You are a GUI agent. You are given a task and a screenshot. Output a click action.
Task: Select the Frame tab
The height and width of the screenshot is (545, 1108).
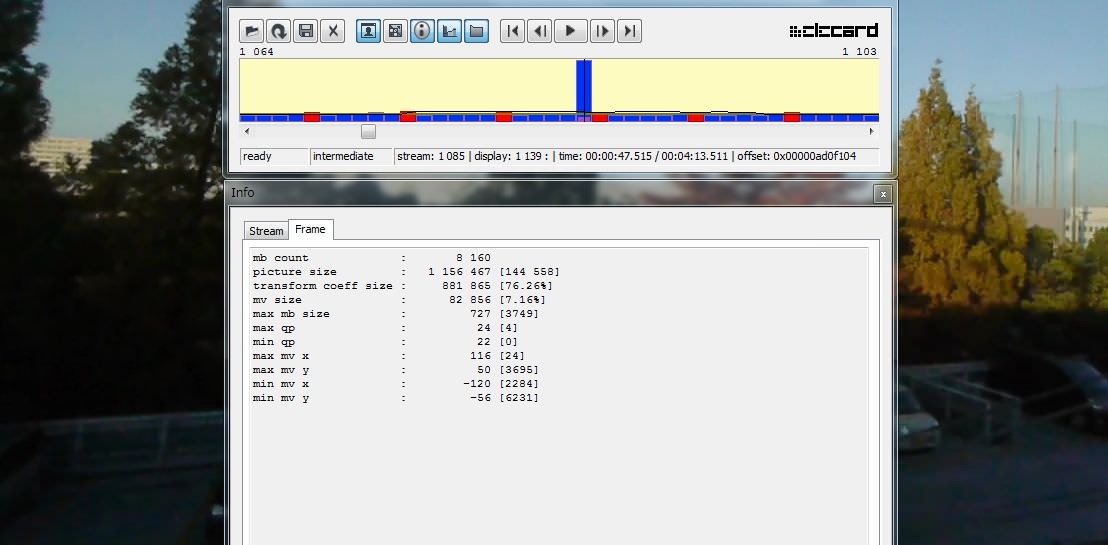(x=310, y=230)
